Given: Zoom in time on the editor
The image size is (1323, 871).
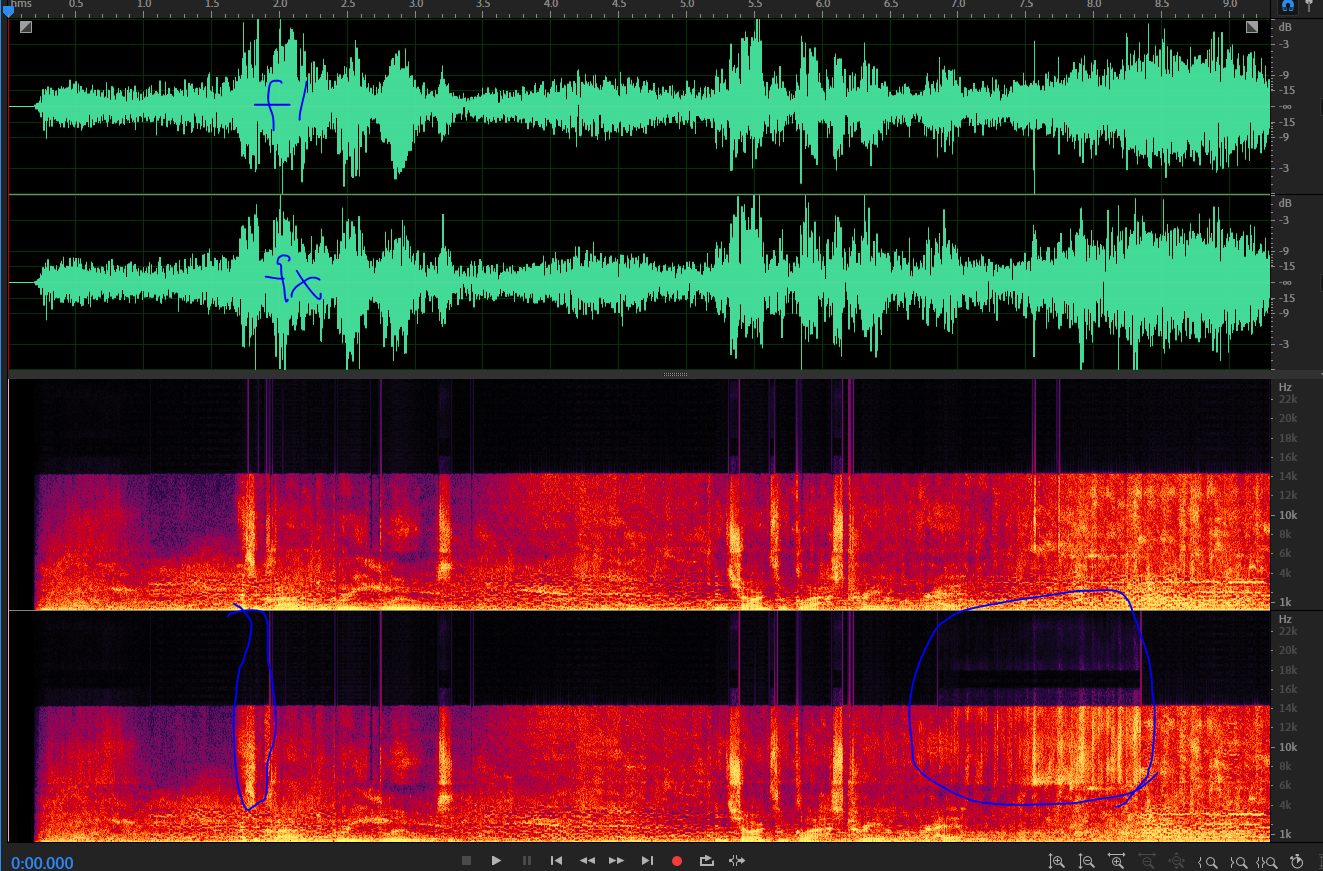Looking at the screenshot, I should pyautogui.click(x=1117, y=861).
